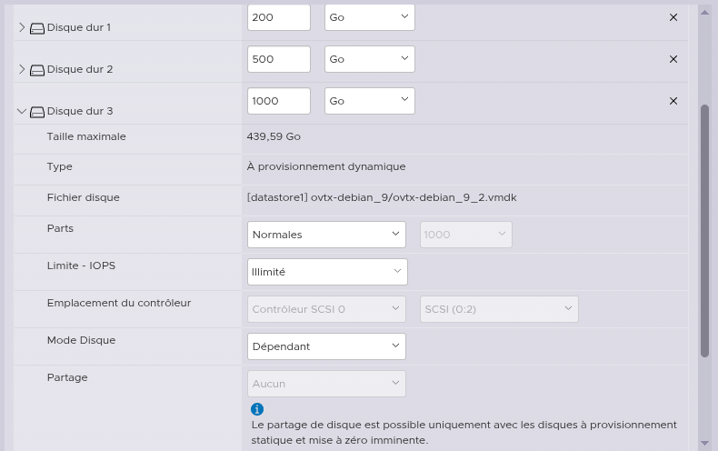Click the Emplacement du contrôleur label
718x451 pixels.
119,303
